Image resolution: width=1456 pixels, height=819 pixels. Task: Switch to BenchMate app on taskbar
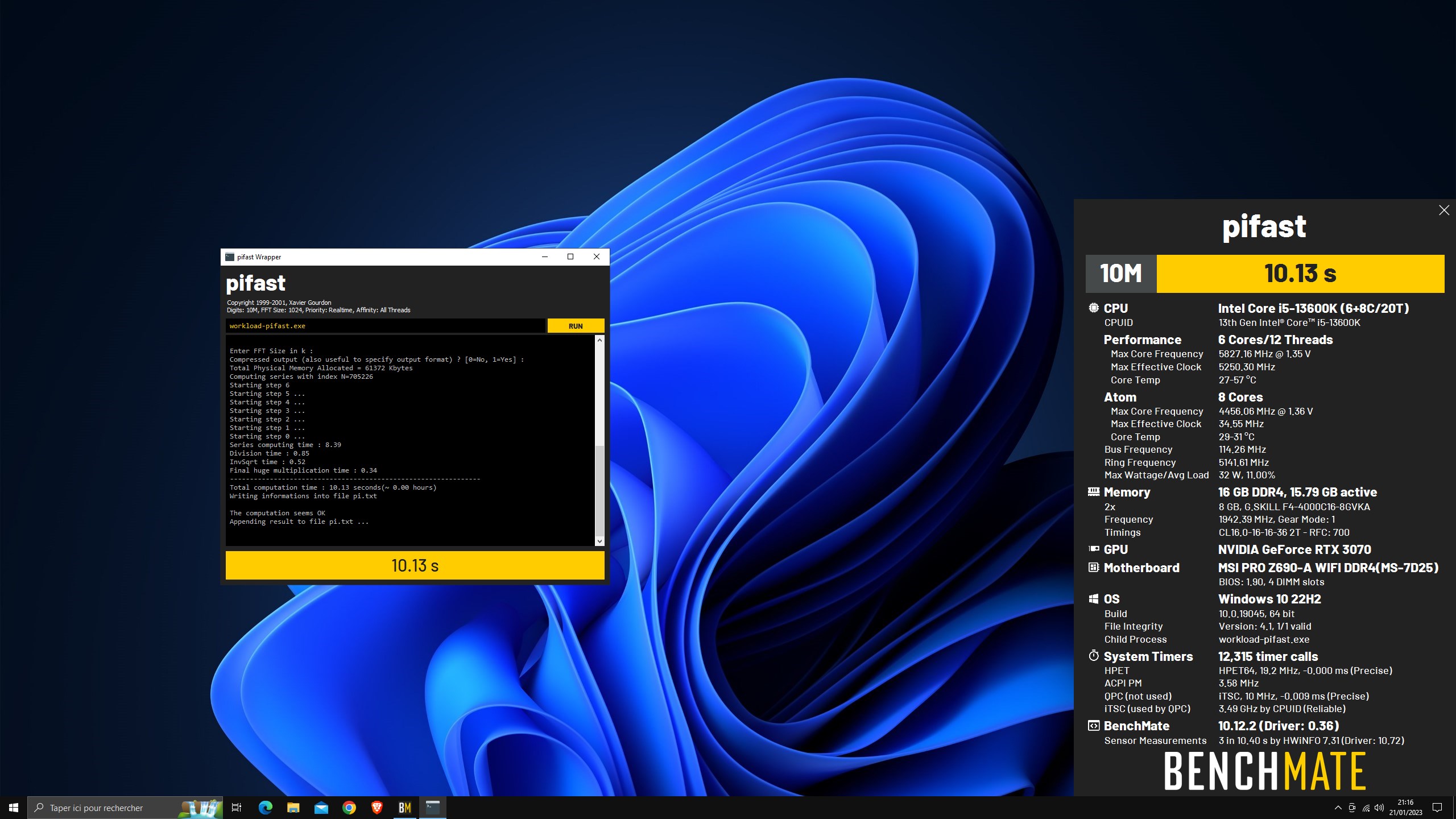pos(404,808)
